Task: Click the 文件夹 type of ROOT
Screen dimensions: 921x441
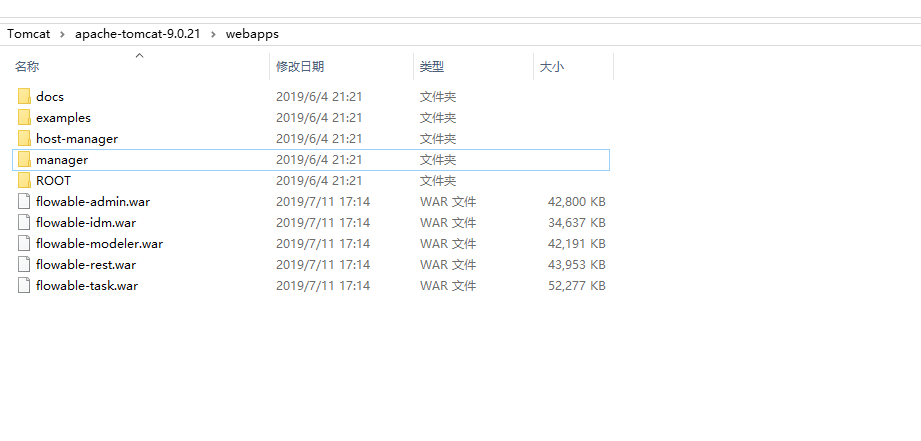Action: 438,181
